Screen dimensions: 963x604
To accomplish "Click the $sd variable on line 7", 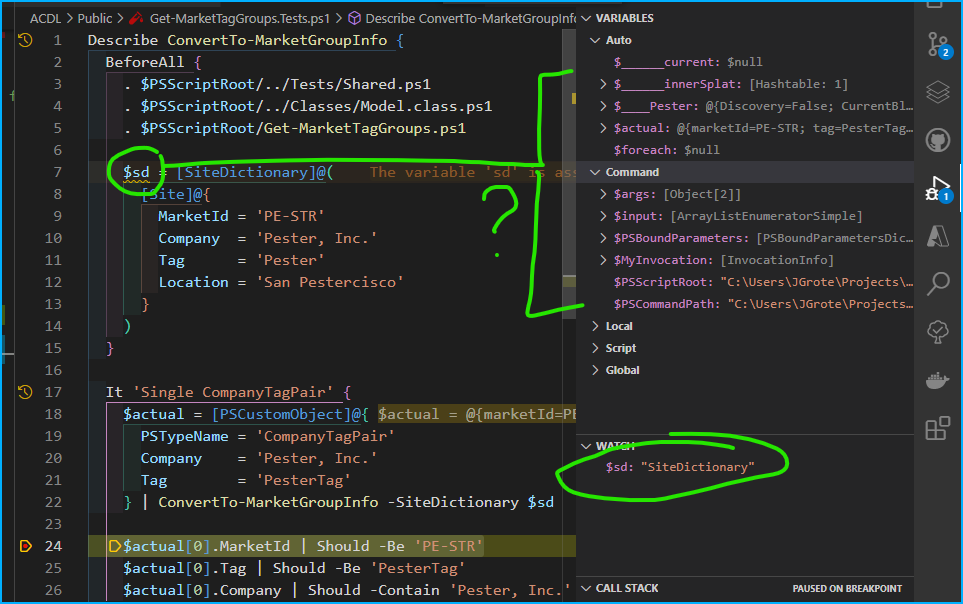I will point(136,172).
